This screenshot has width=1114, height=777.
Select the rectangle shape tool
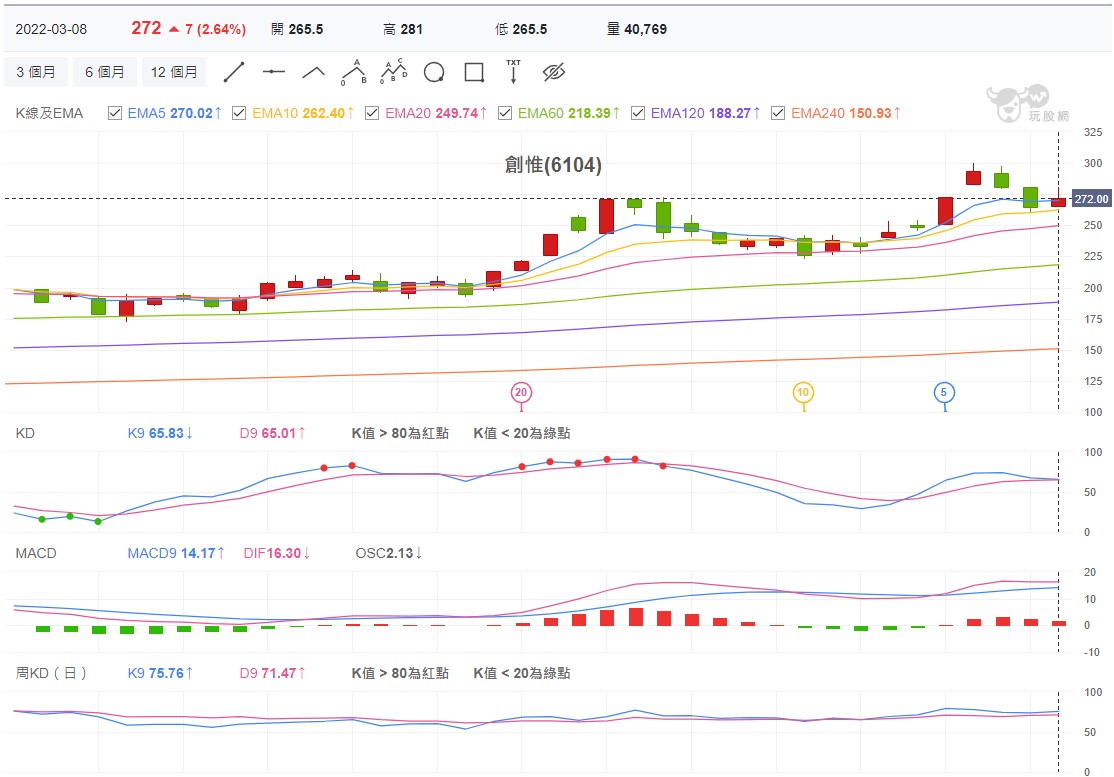point(474,72)
